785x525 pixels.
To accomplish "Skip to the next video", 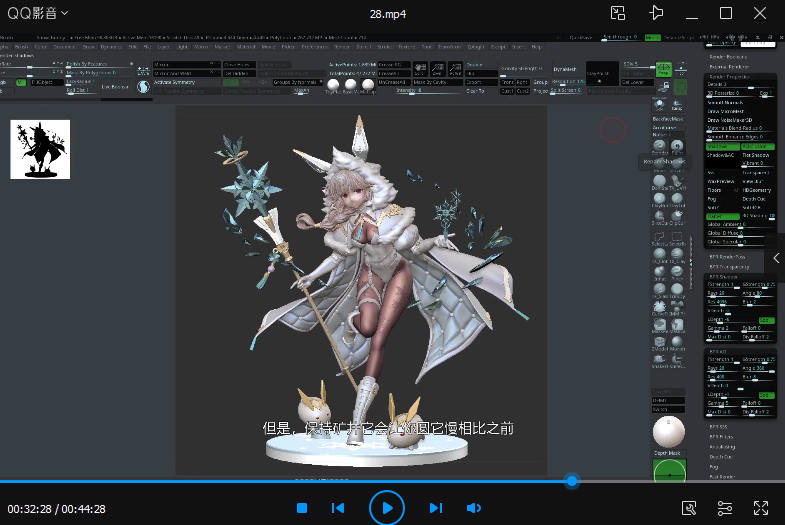I will click(x=436, y=508).
